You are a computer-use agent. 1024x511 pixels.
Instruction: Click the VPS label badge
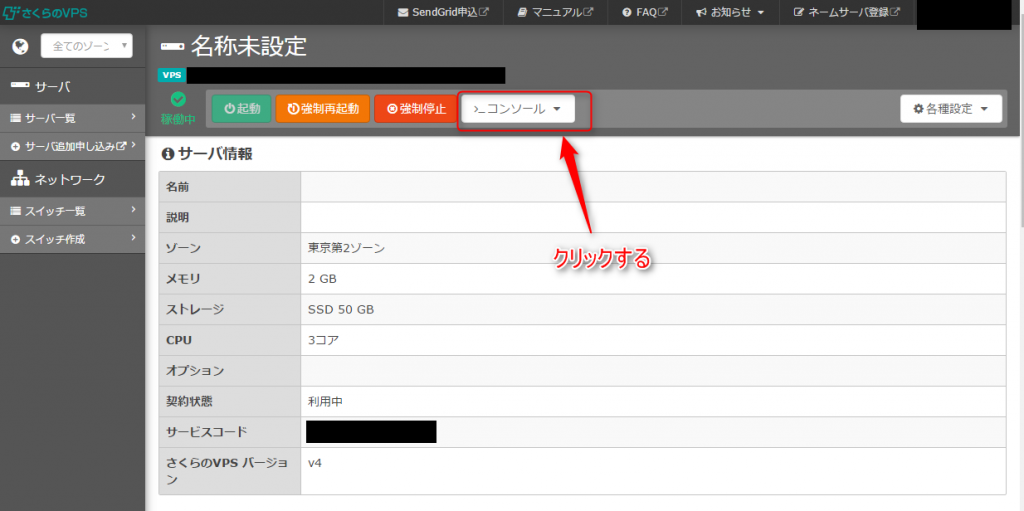[172, 75]
